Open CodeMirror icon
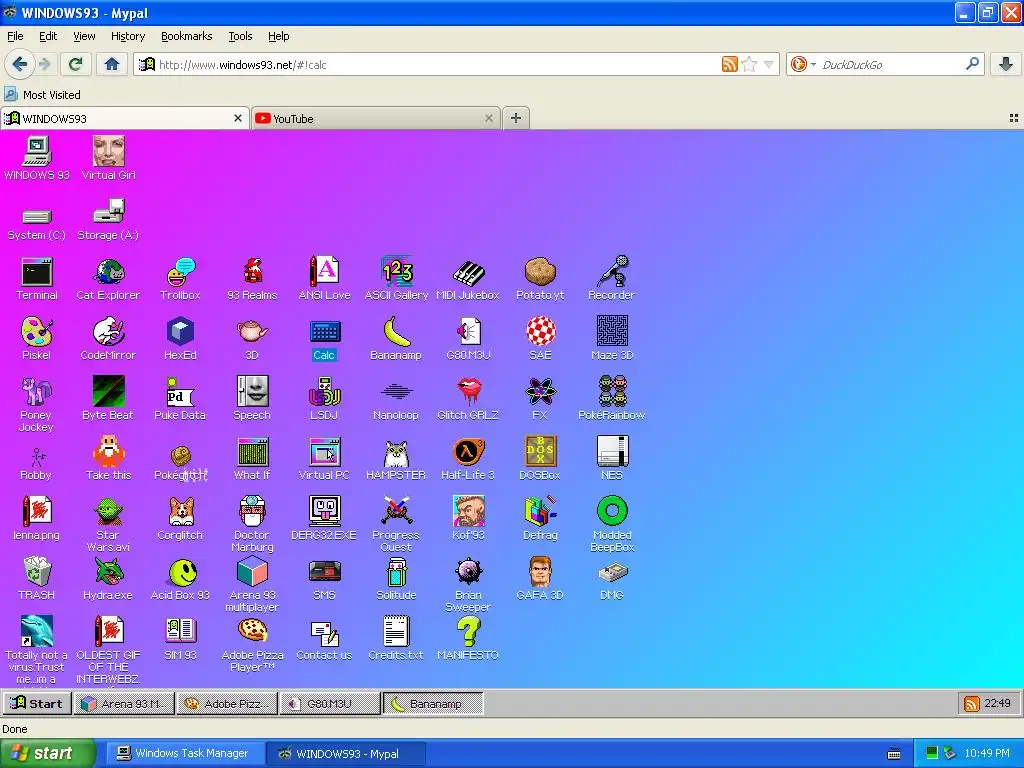This screenshot has width=1024, height=768. tap(108, 338)
